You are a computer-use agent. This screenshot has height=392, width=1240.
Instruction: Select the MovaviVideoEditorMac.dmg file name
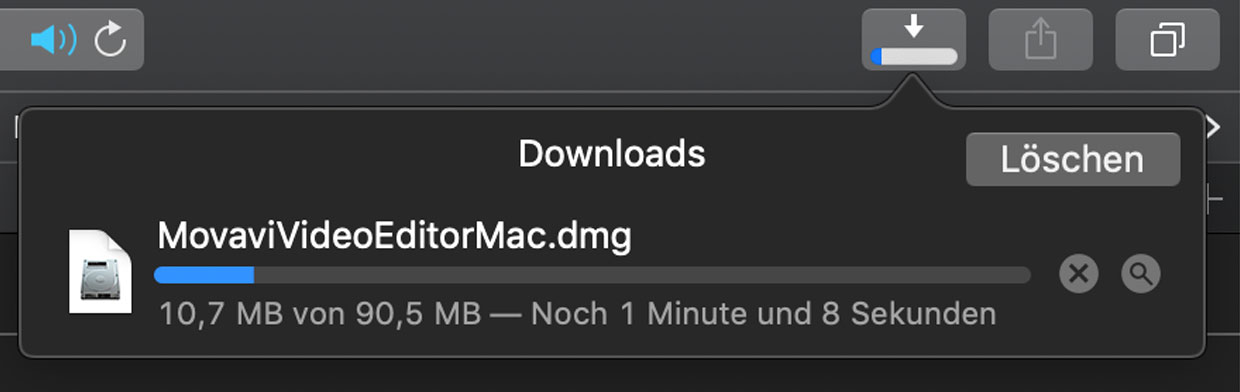[394, 237]
